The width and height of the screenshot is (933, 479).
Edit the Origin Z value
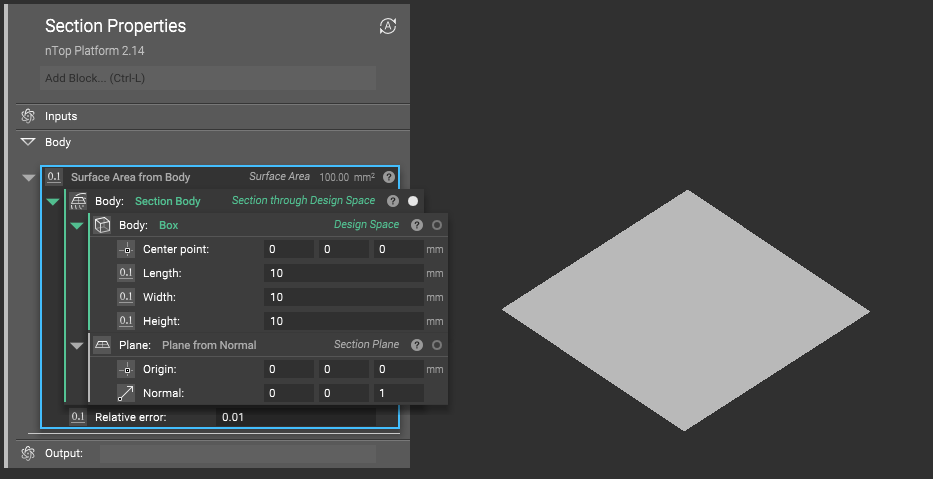(399, 369)
